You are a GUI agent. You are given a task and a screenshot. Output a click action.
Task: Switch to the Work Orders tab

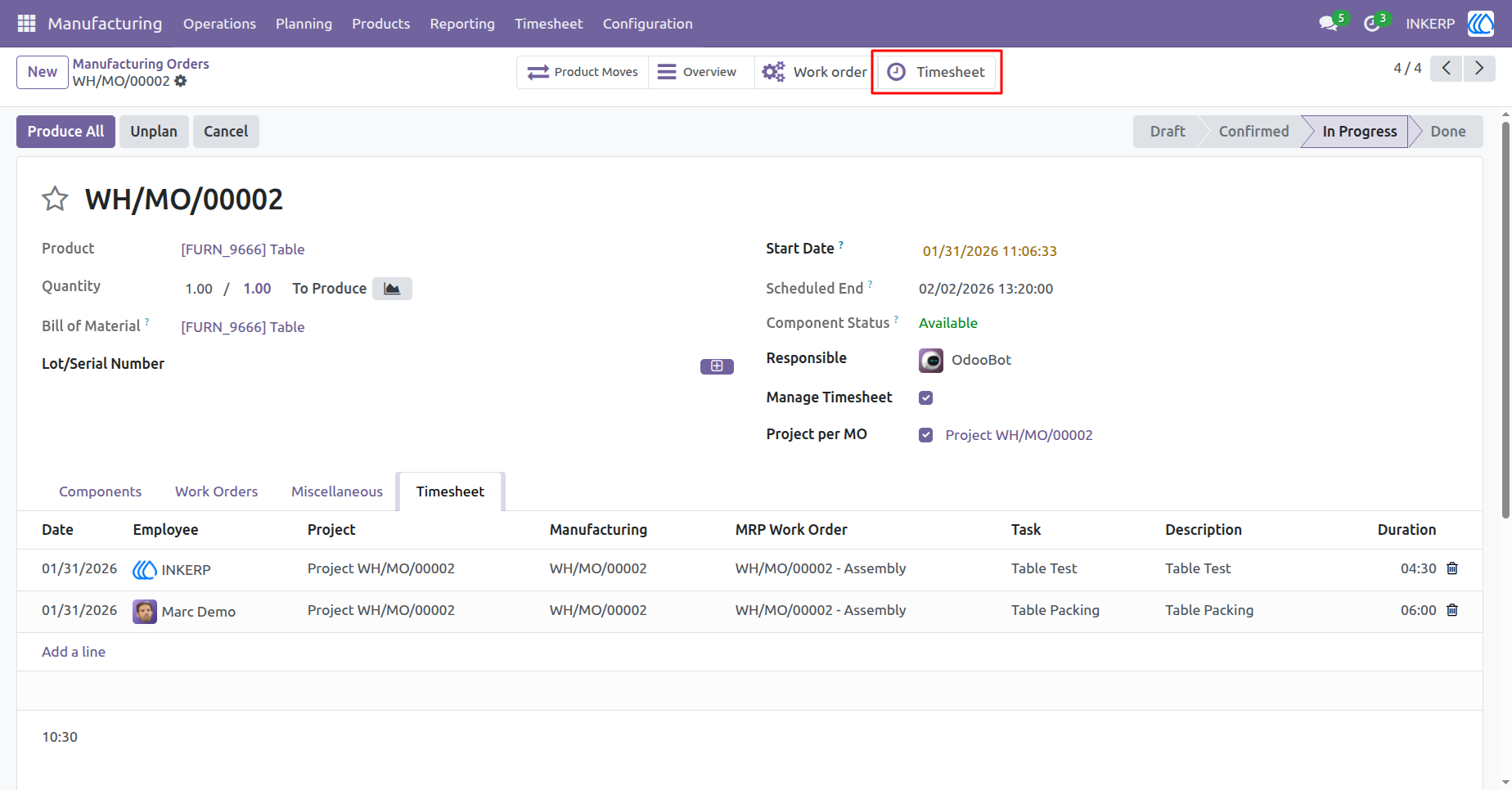point(216,492)
